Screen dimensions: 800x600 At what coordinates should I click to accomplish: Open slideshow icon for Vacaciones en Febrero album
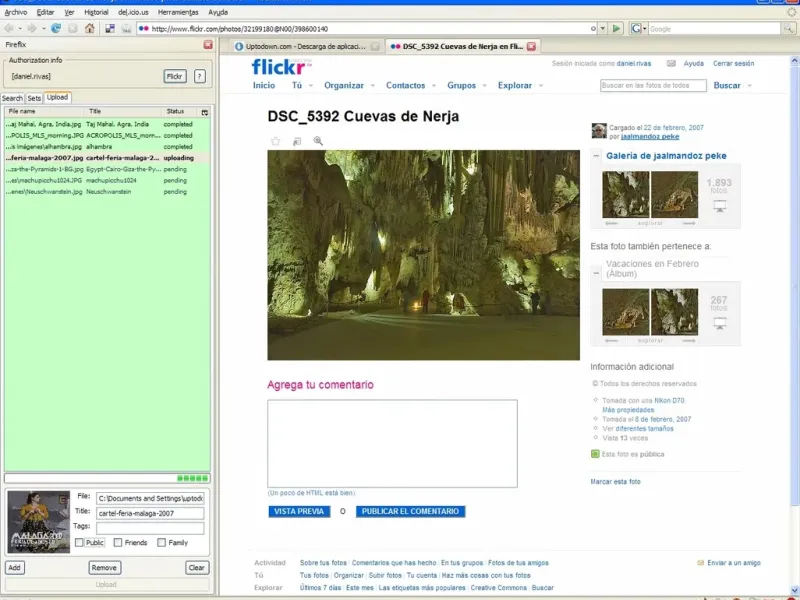tap(719, 323)
